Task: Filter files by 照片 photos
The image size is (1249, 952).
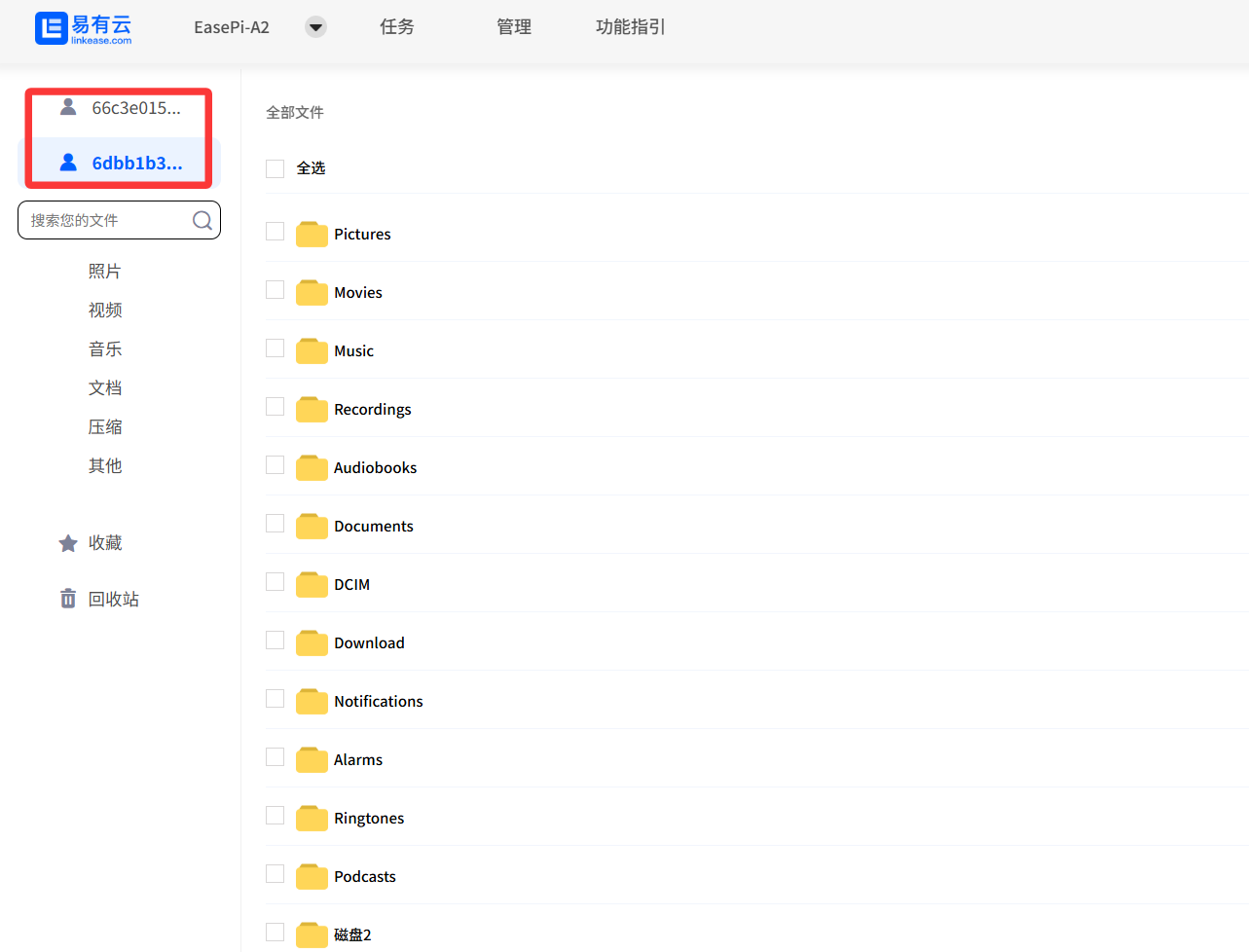Action: coord(105,272)
